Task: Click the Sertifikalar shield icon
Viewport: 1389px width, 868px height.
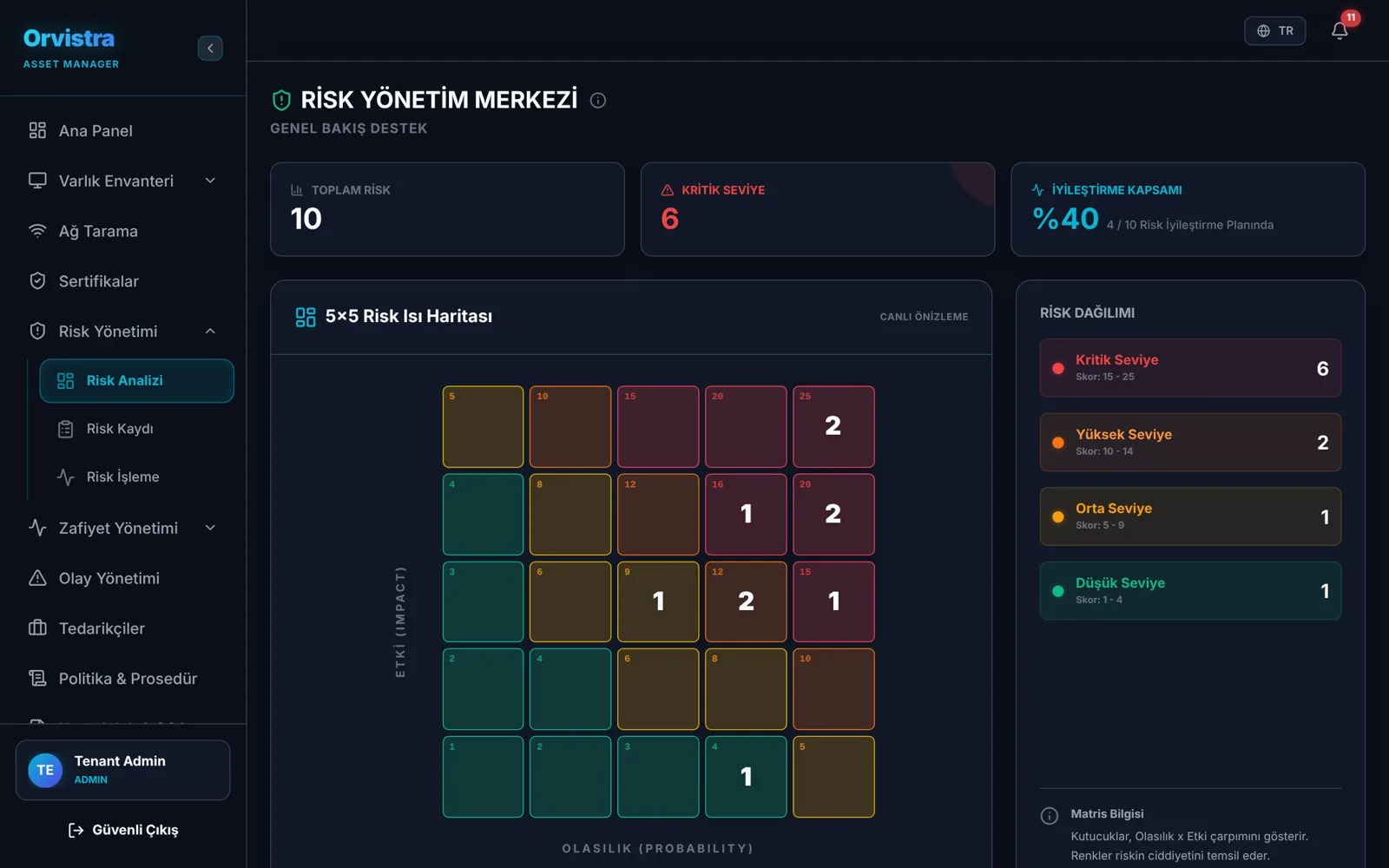Action: 37,281
